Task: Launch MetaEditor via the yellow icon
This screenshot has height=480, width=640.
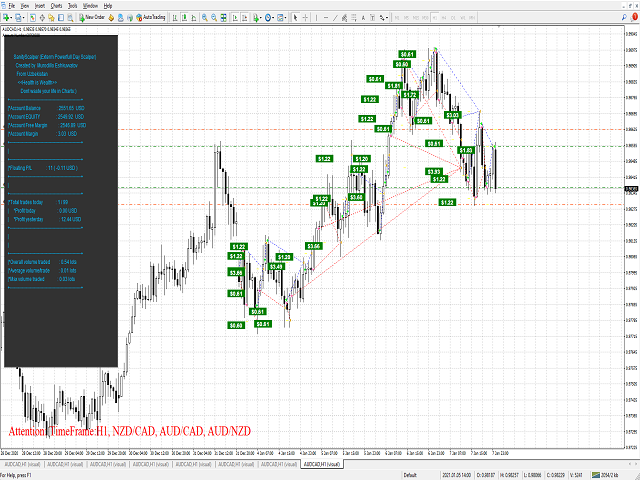Action: pyautogui.click(x=111, y=18)
